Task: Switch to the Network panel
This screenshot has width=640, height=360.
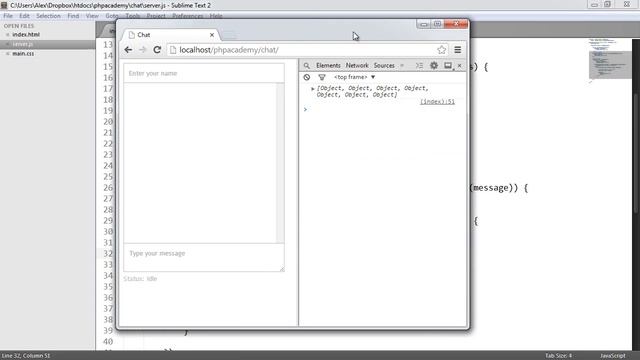Action: 357,66
